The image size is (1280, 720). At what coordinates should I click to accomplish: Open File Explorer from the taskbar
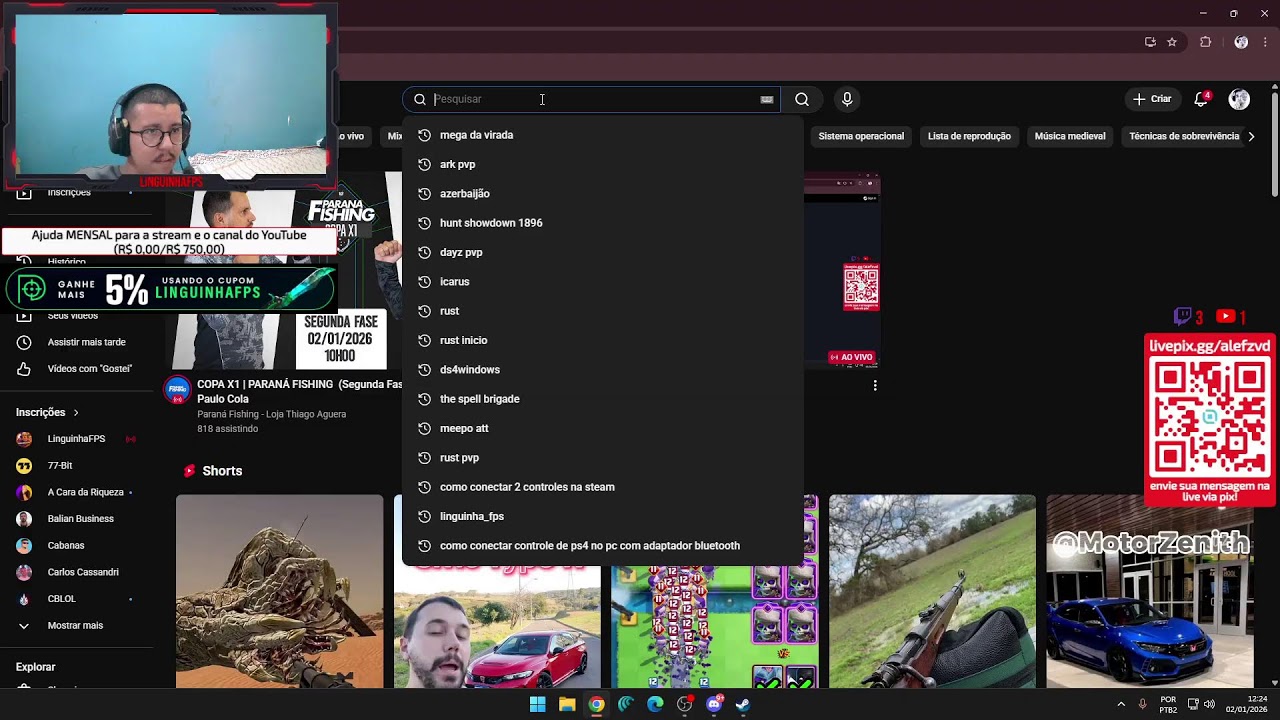click(567, 704)
